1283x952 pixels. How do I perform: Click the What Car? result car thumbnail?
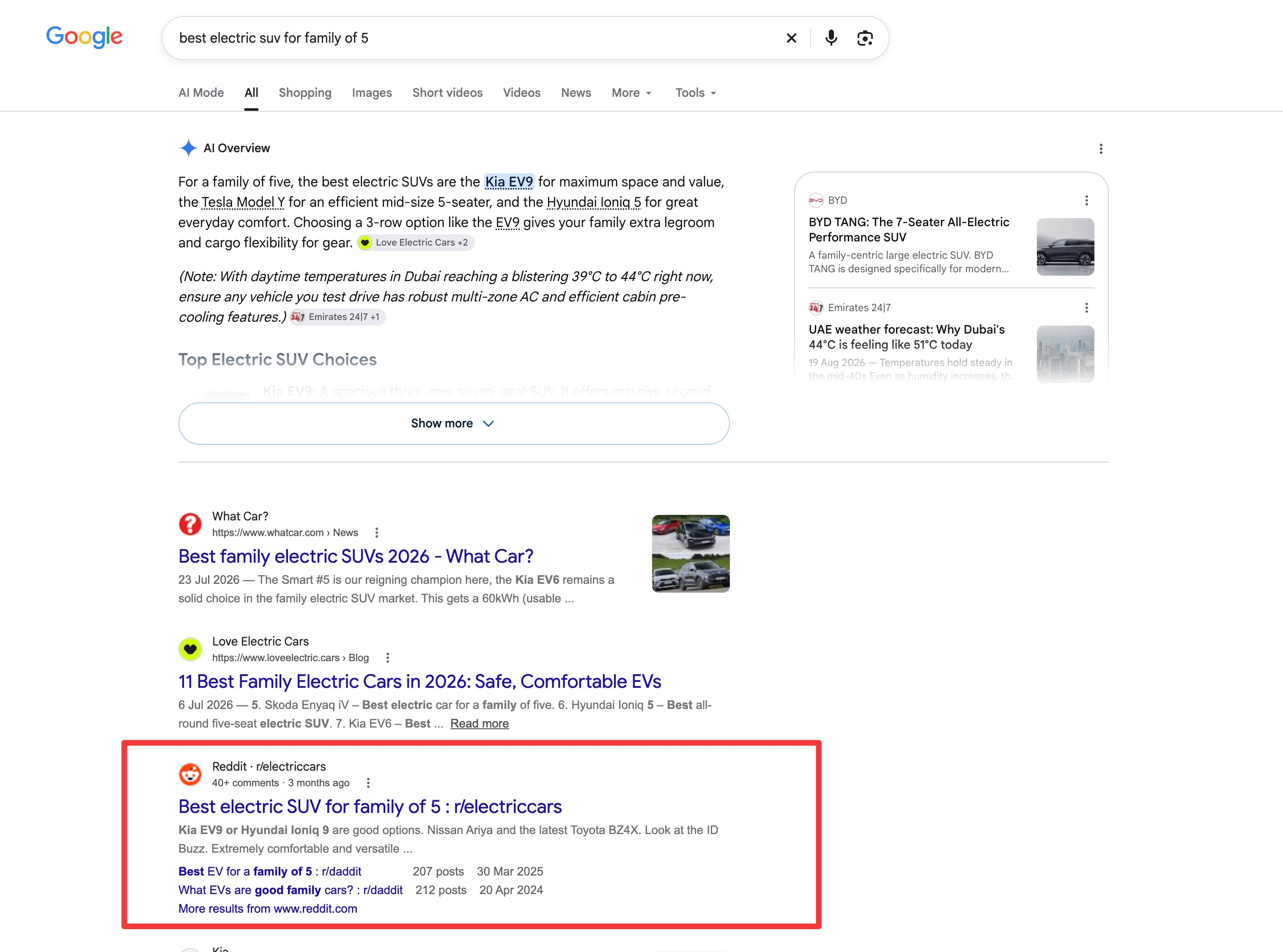[x=691, y=553]
